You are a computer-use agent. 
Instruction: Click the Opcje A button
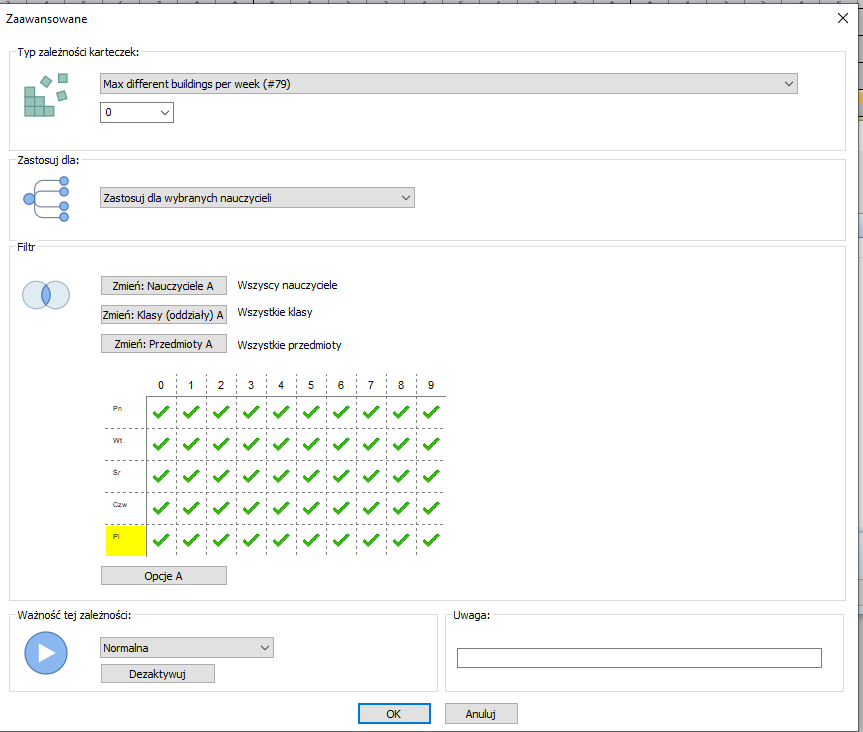[x=163, y=575]
